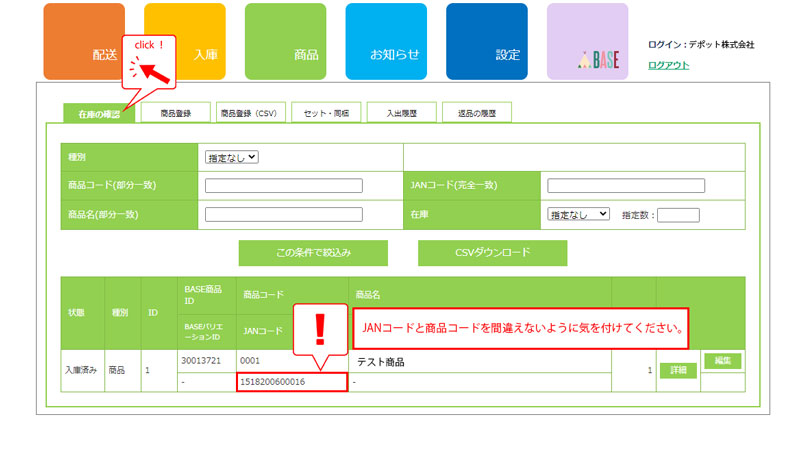The image size is (800, 455).
Task: Expand the 種別 dropdown
Action: point(232,157)
